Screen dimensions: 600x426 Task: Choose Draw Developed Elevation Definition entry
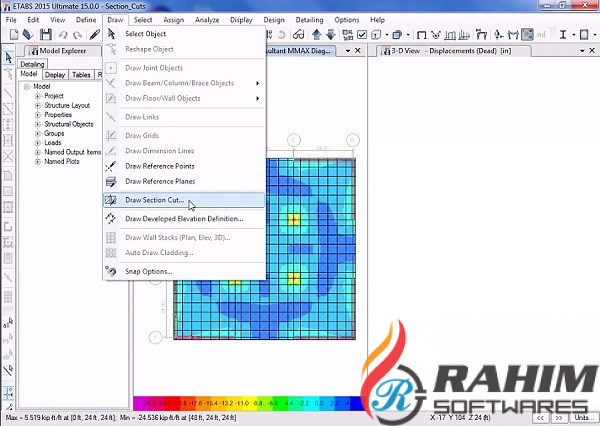[x=184, y=219]
